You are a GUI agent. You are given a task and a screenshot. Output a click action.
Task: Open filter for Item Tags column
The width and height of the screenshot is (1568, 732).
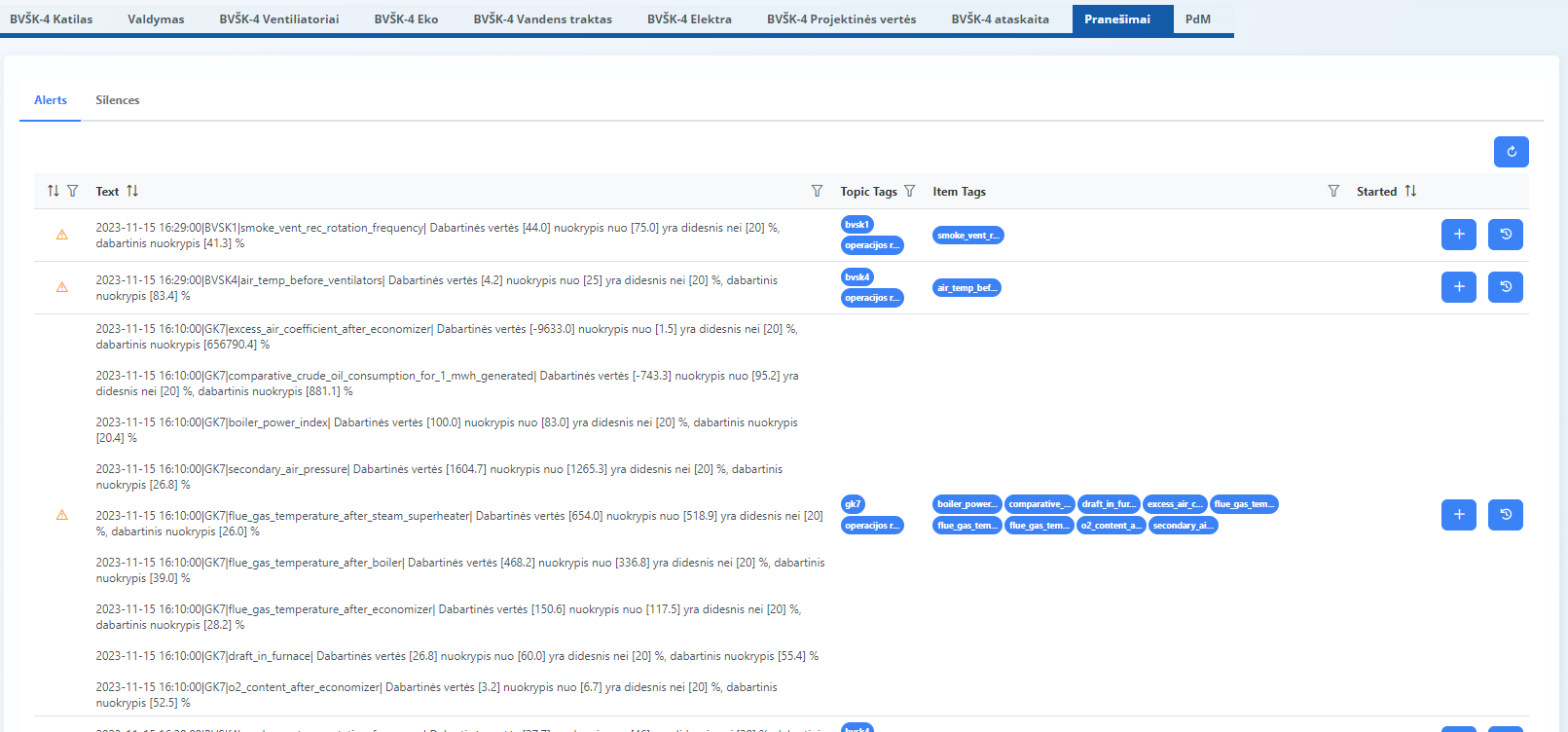point(1333,191)
